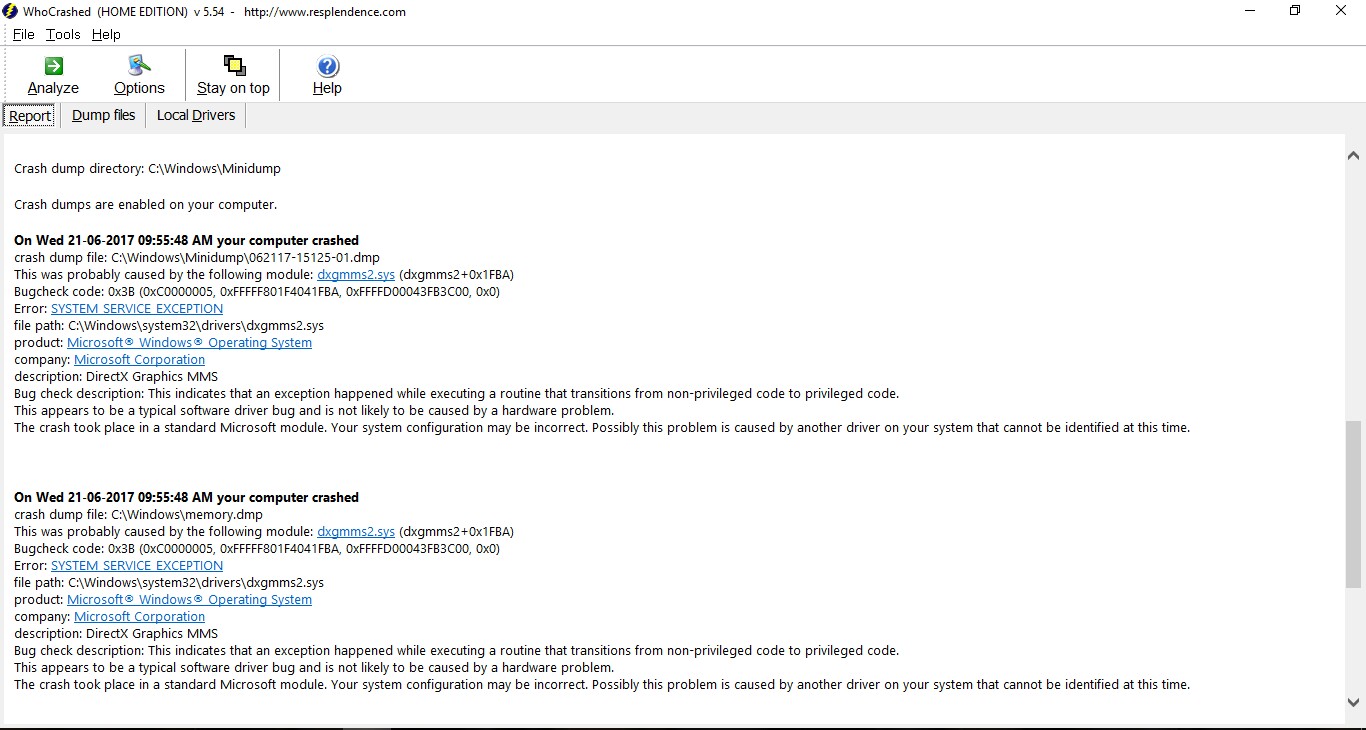Screen dimensions: 1366x730
Task: Open the Help menu in menu bar
Action: click(106, 34)
